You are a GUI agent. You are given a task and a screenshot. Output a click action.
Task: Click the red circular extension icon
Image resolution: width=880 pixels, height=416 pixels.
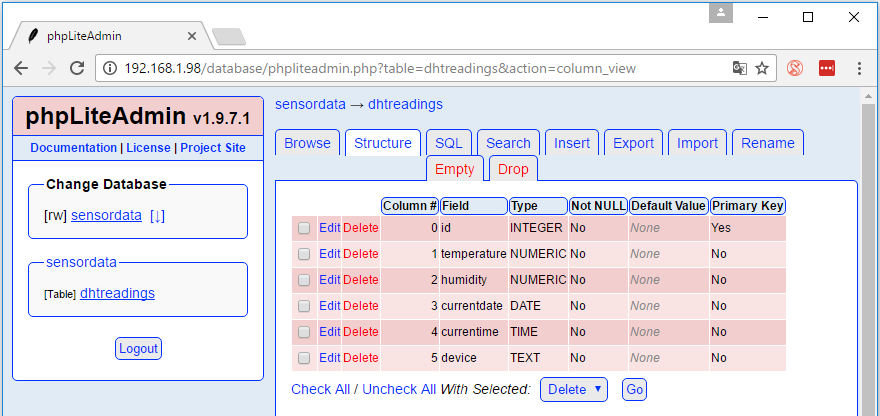click(x=795, y=68)
